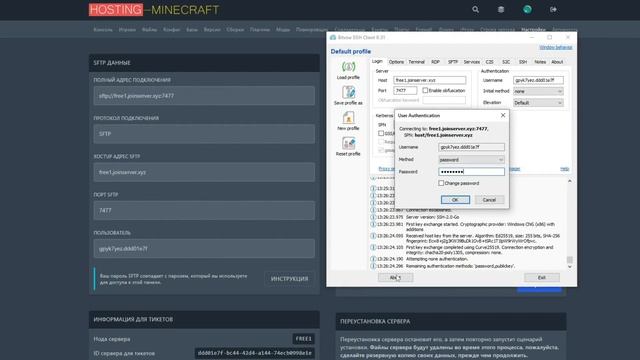Switch to the Login tab

click(377, 62)
